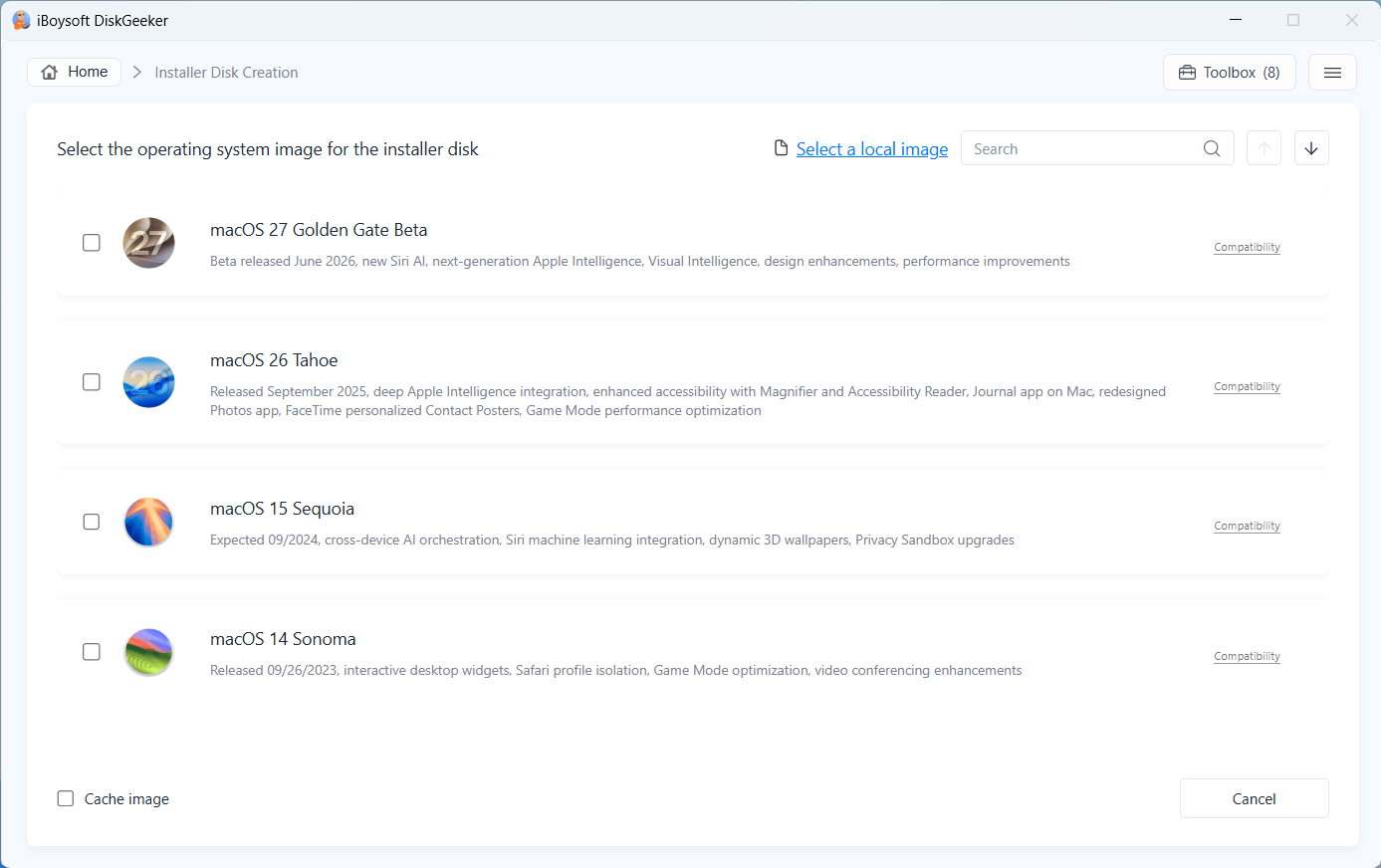Check the macOS 26 Tahoe checkbox

coord(92,382)
